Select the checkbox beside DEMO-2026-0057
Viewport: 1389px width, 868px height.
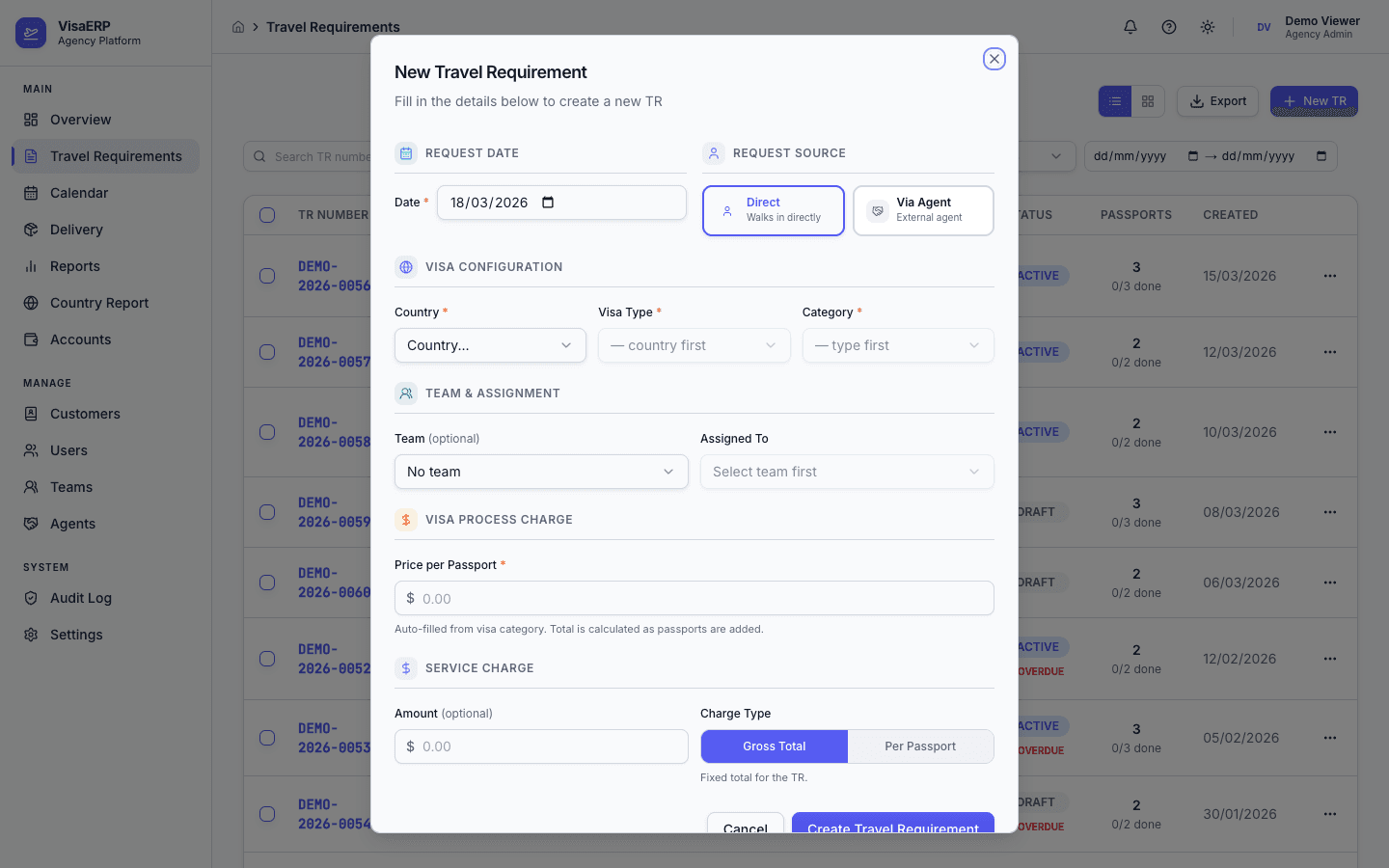[x=267, y=352]
